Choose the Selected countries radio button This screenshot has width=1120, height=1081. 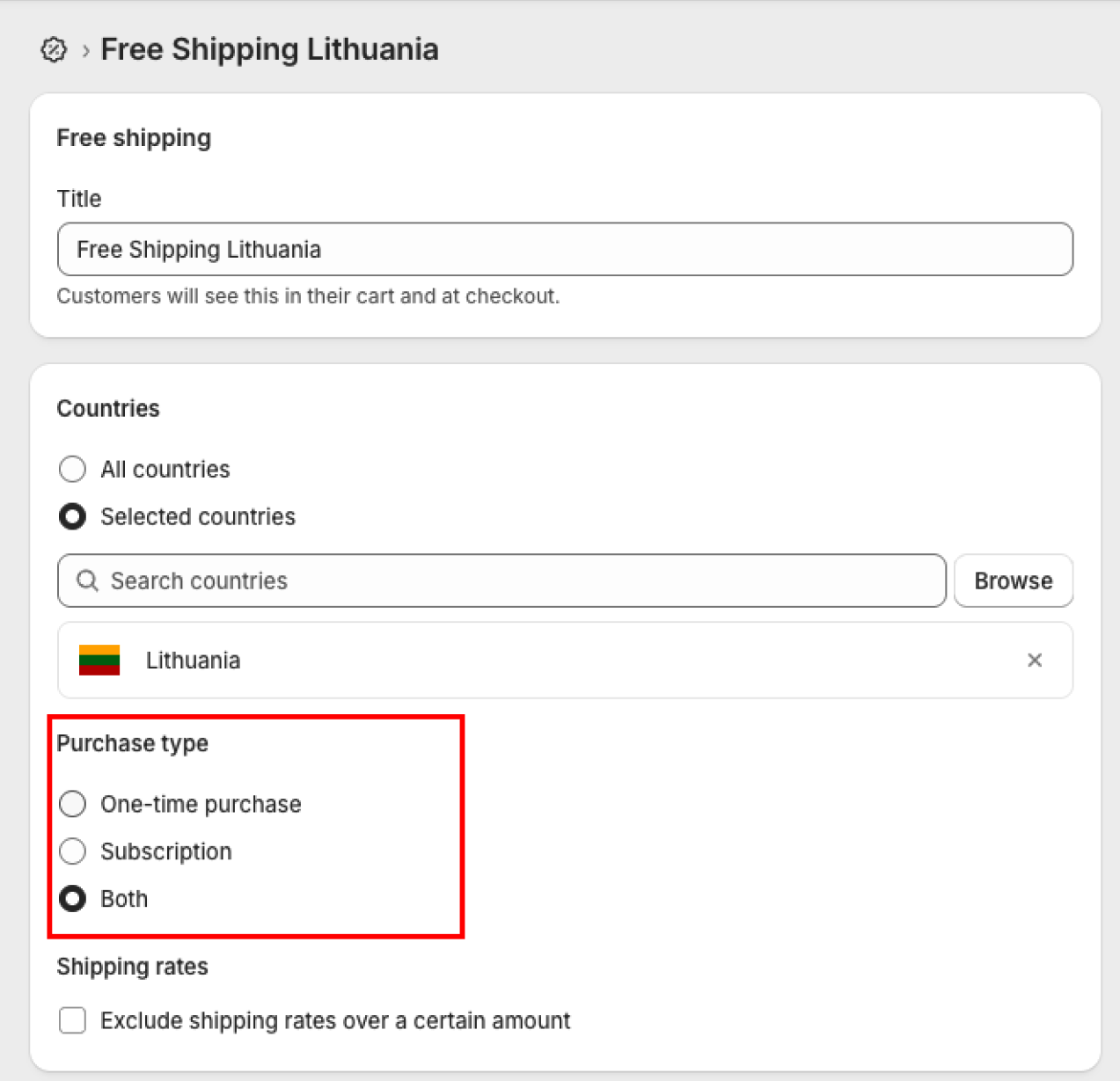(72, 516)
